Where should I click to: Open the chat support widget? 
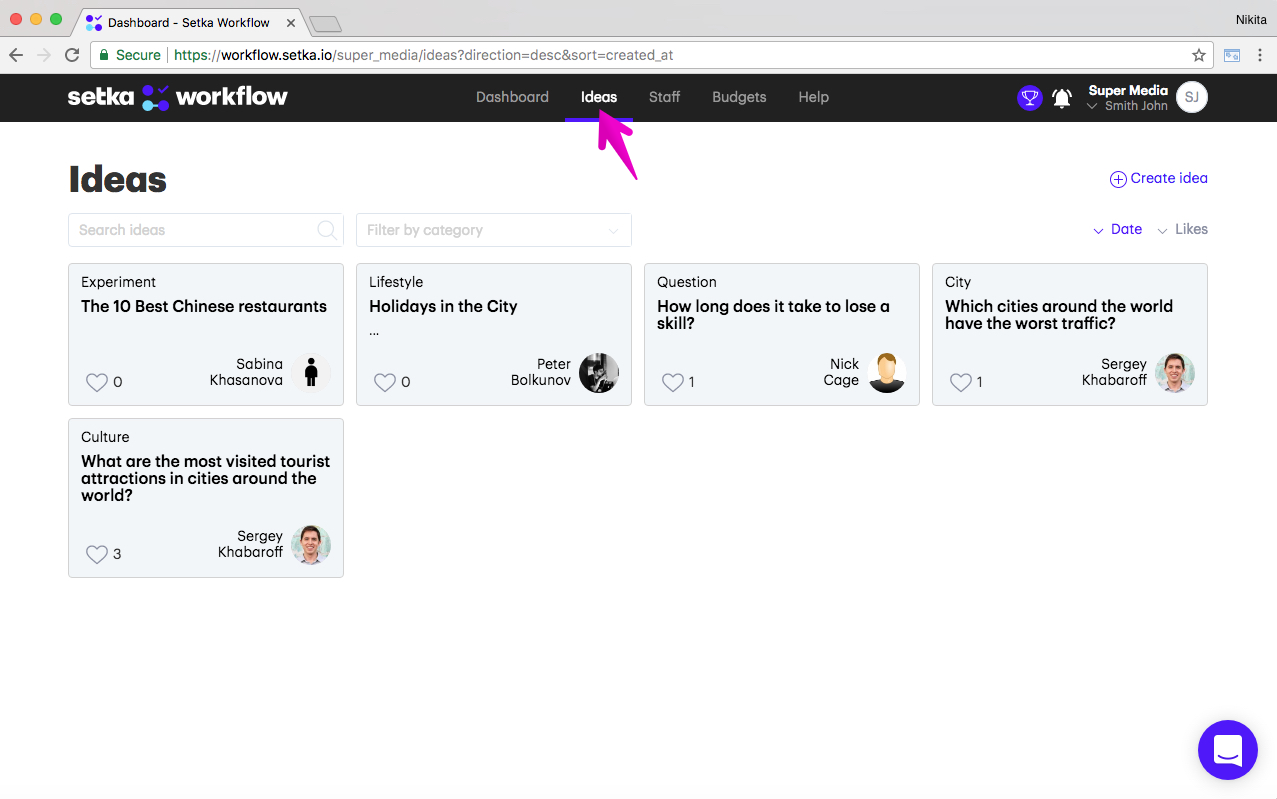(1228, 750)
